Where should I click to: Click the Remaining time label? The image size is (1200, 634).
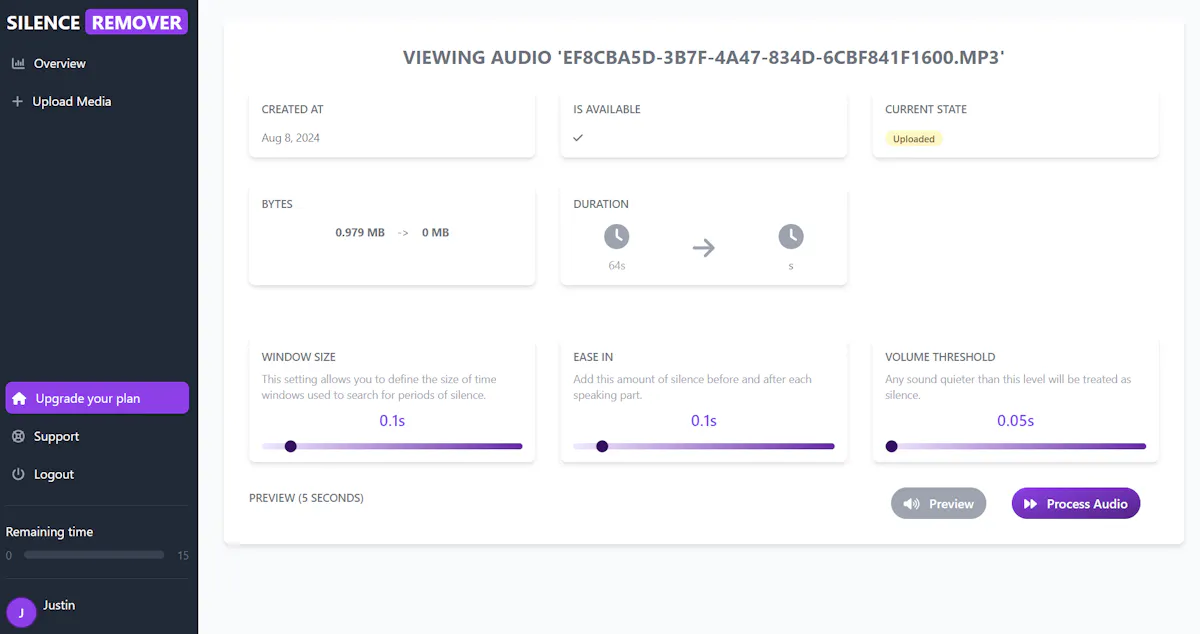click(x=49, y=532)
